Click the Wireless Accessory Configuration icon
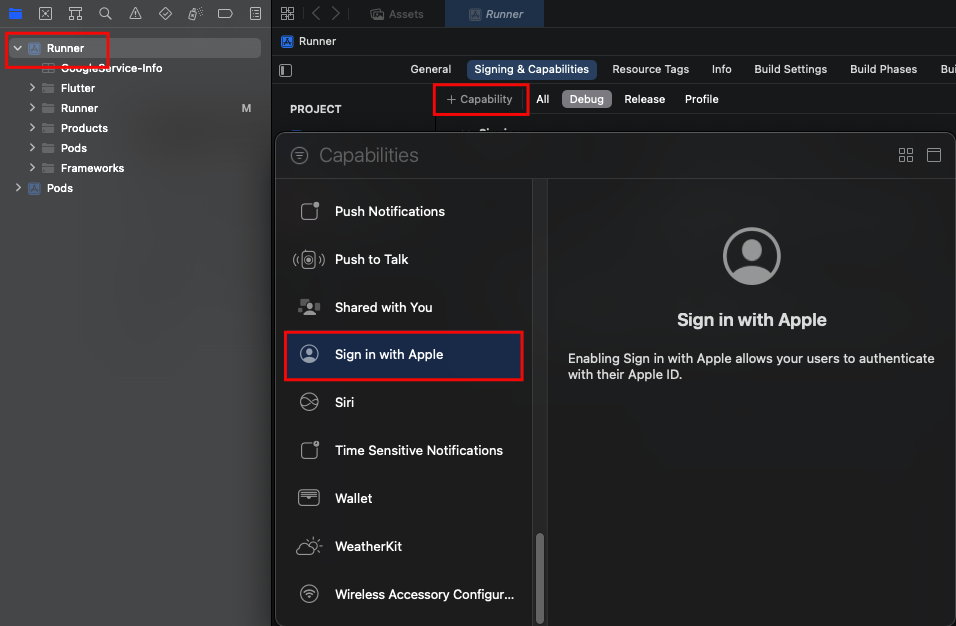The width and height of the screenshot is (956, 626). point(309,594)
